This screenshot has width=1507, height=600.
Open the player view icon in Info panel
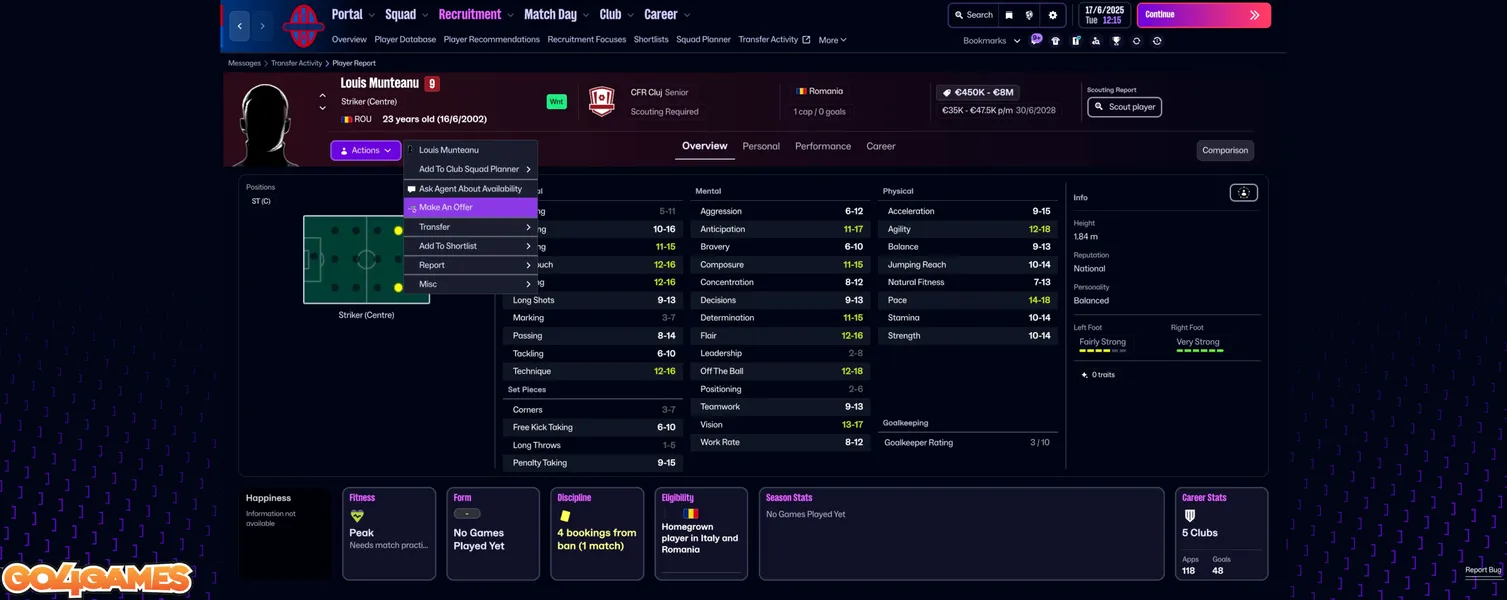click(x=1243, y=193)
